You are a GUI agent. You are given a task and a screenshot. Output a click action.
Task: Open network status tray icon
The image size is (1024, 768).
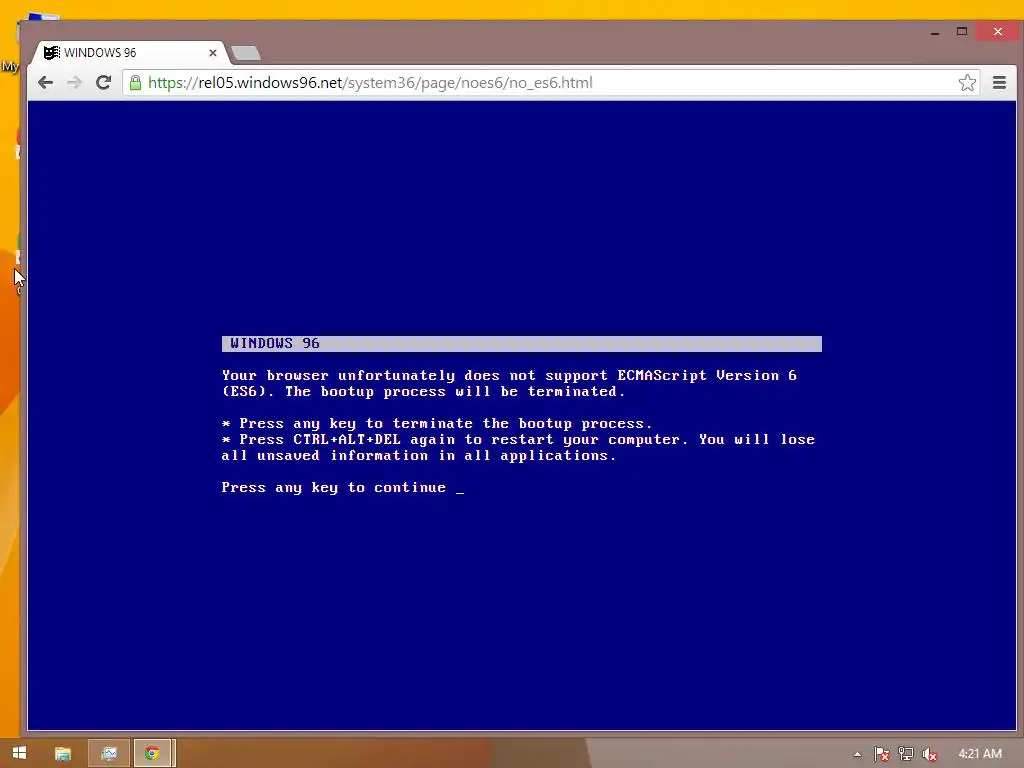tap(906, 754)
